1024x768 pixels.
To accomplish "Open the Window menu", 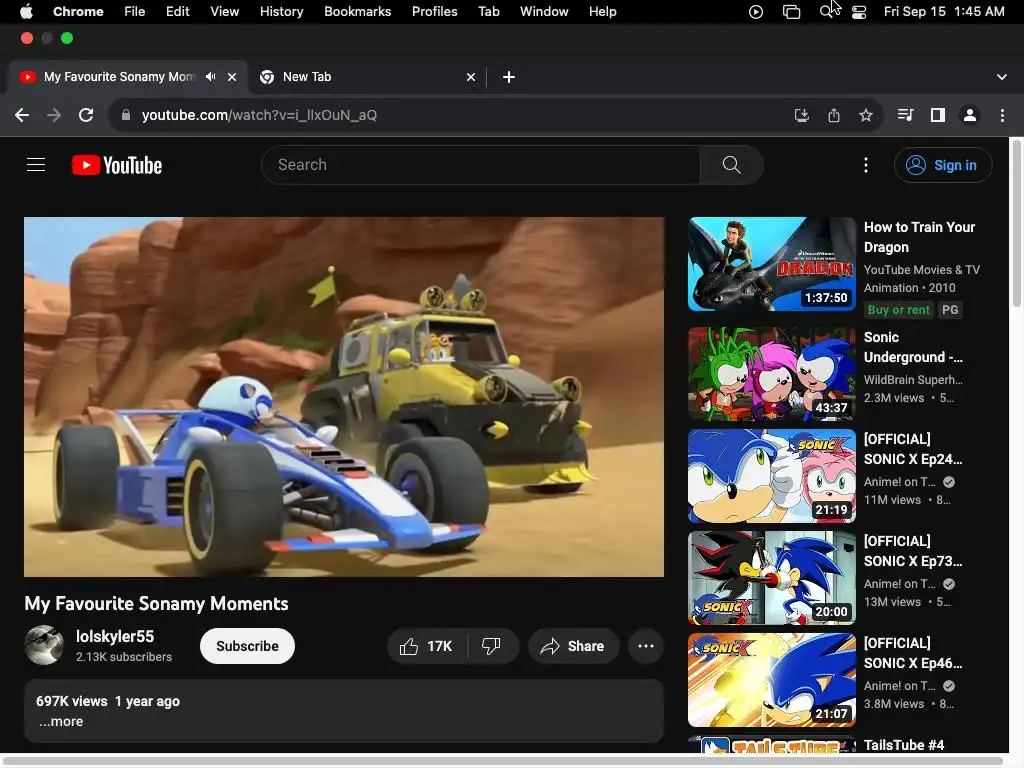I will [x=544, y=12].
